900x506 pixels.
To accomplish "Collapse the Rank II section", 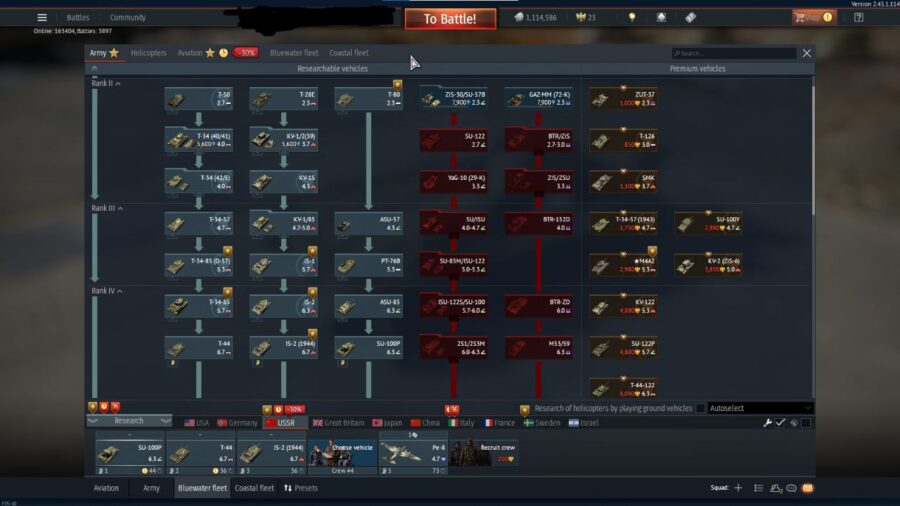I will [106, 83].
